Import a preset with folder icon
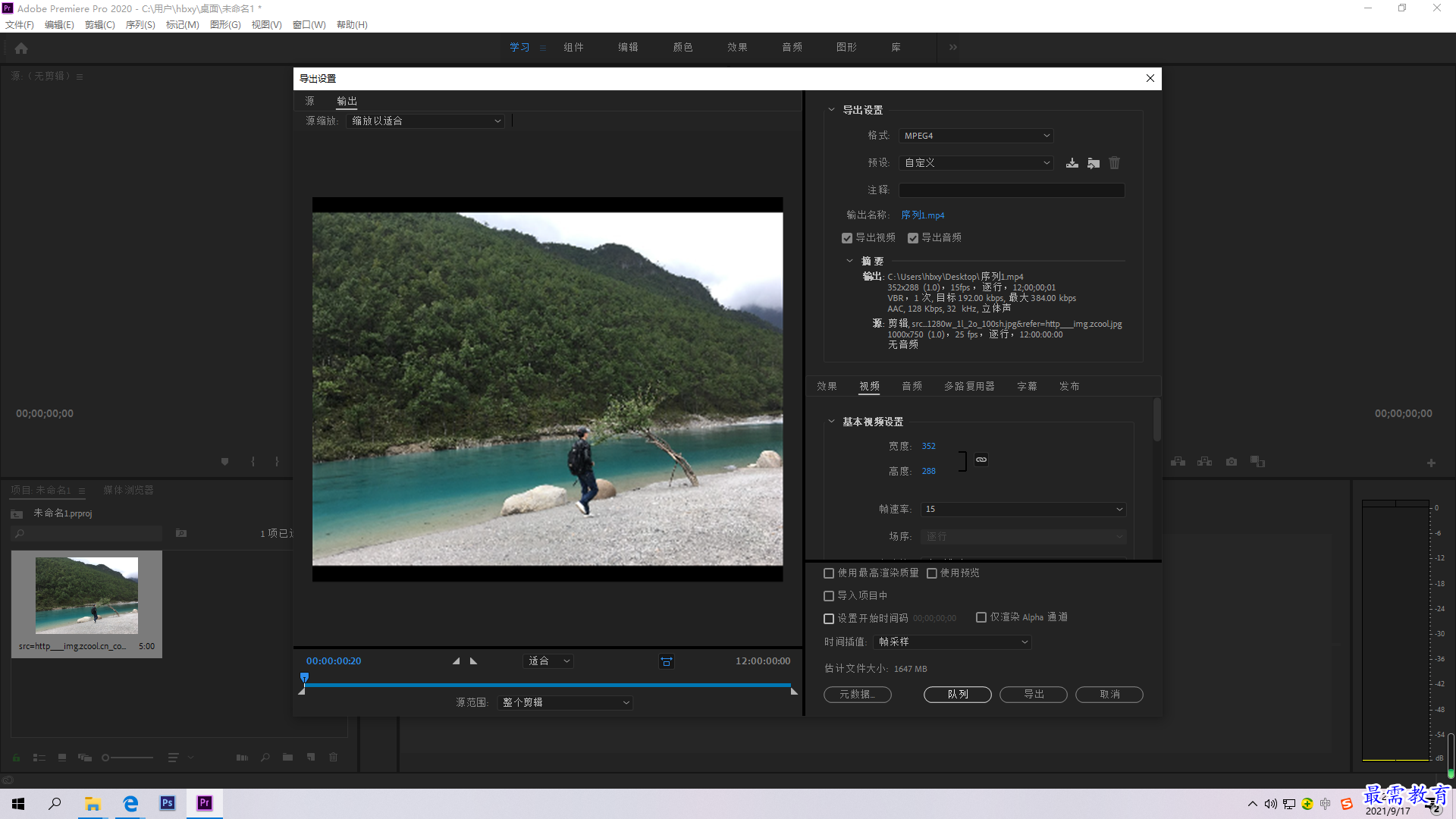The width and height of the screenshot is (1456, 819). 1094,163
